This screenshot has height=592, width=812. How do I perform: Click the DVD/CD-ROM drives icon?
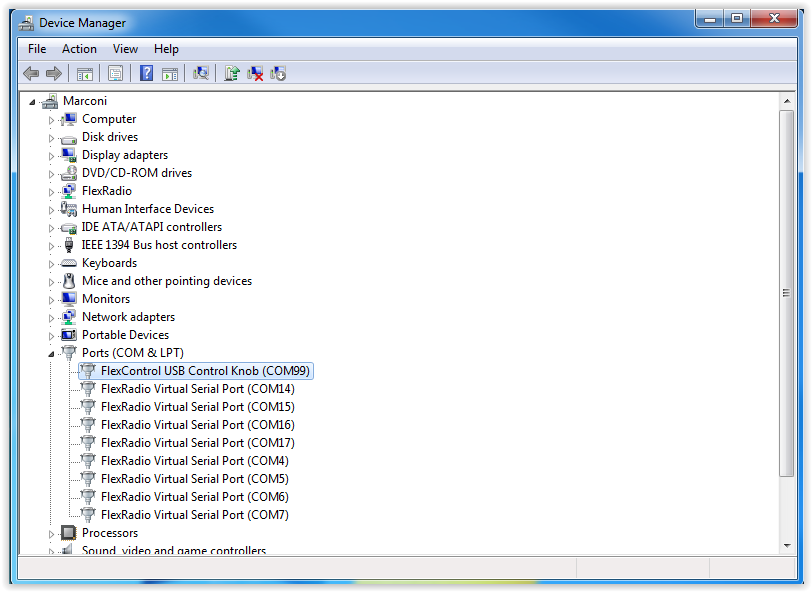[68, 173]
